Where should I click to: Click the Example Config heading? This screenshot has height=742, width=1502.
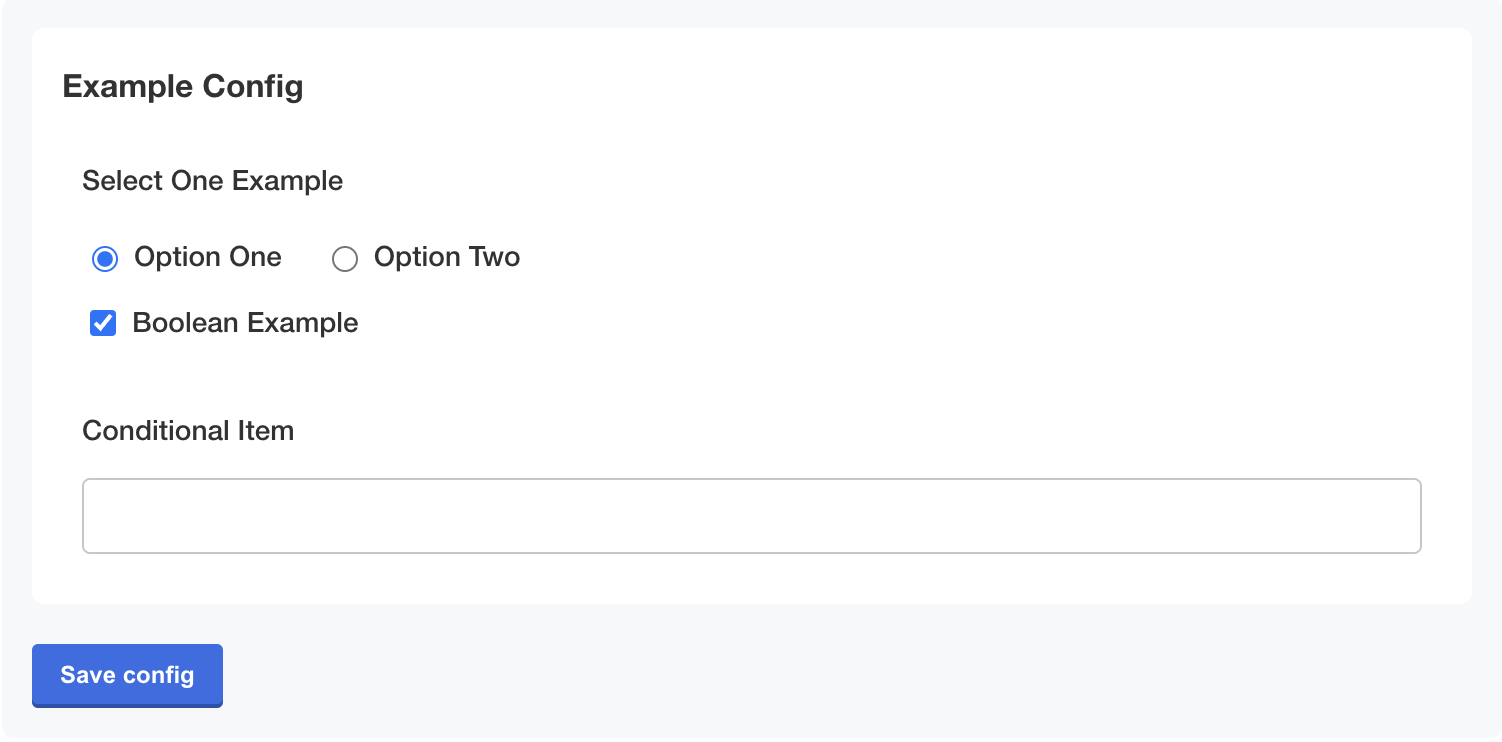[x=183, y=87]
